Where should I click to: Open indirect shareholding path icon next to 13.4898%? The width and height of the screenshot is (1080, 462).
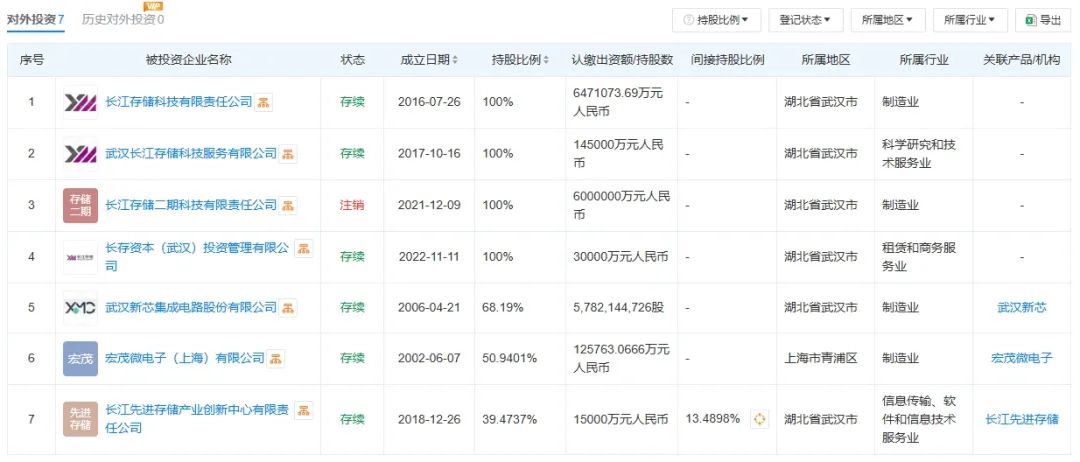click(759, 419)
